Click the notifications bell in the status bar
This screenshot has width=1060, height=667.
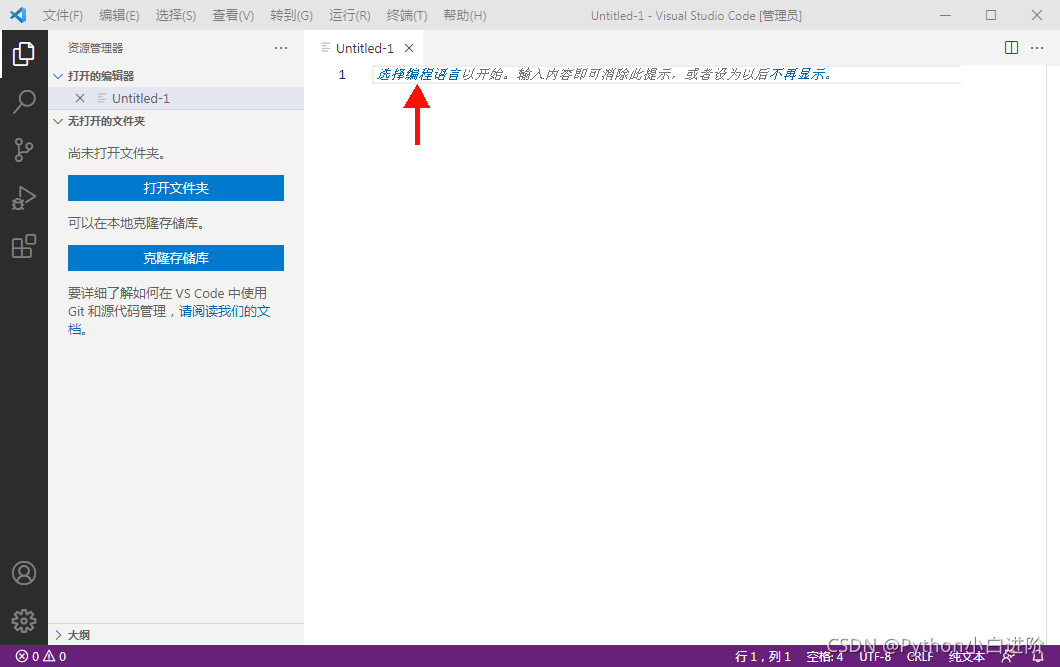[1037, 656]
